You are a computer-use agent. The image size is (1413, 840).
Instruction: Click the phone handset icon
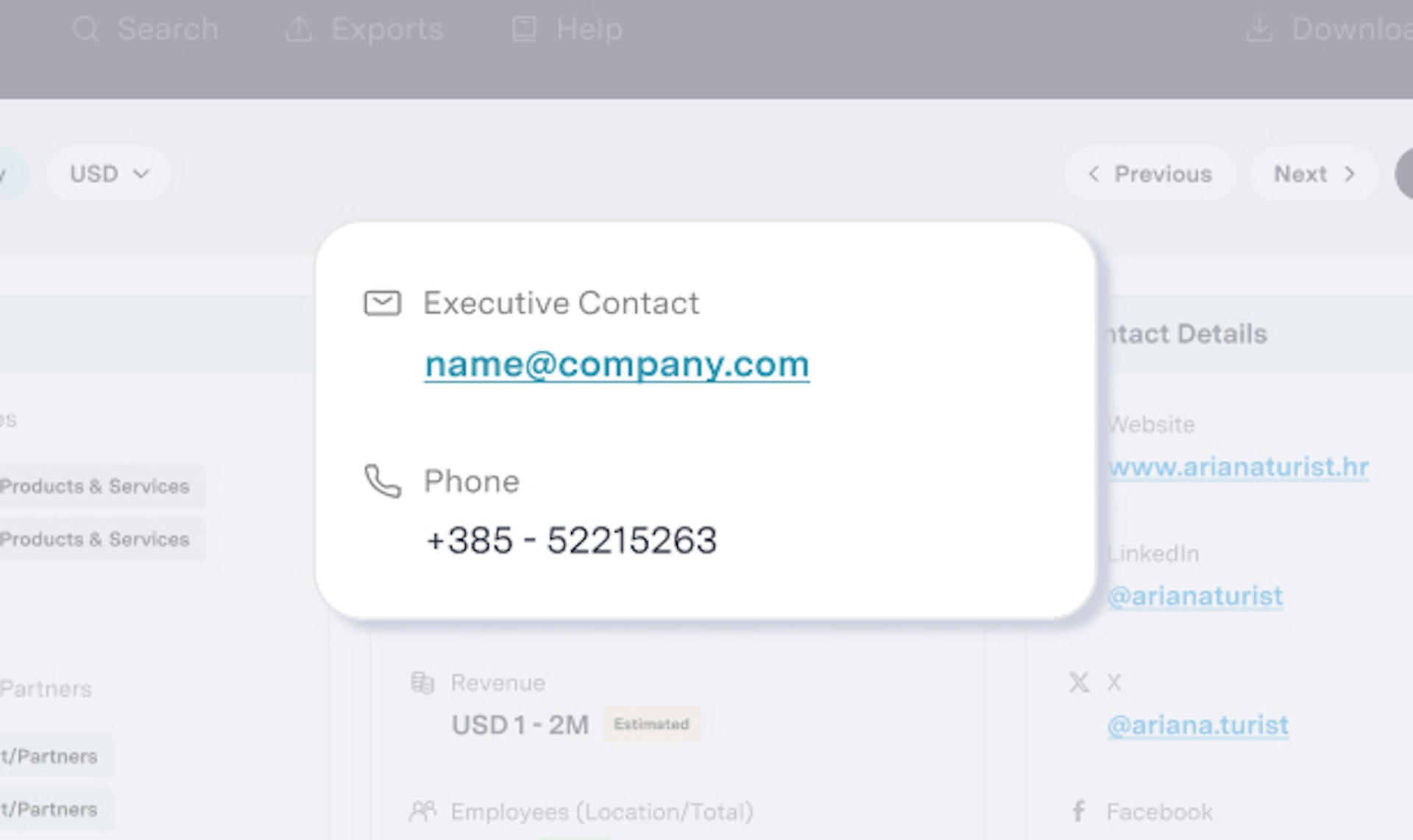tap(383, 481)
